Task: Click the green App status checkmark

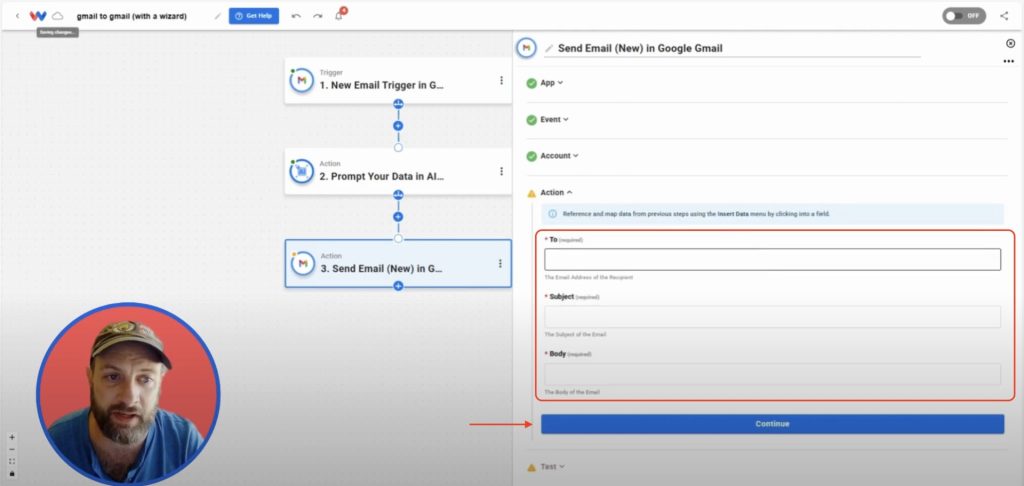Action: tap(532, 83)
